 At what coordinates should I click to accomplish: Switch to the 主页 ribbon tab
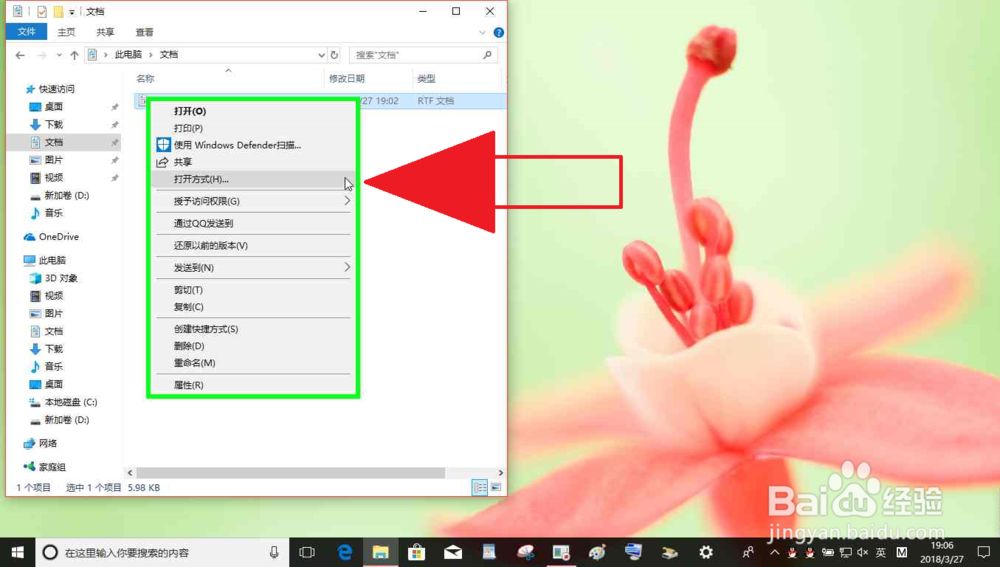(x=66, y=32)
